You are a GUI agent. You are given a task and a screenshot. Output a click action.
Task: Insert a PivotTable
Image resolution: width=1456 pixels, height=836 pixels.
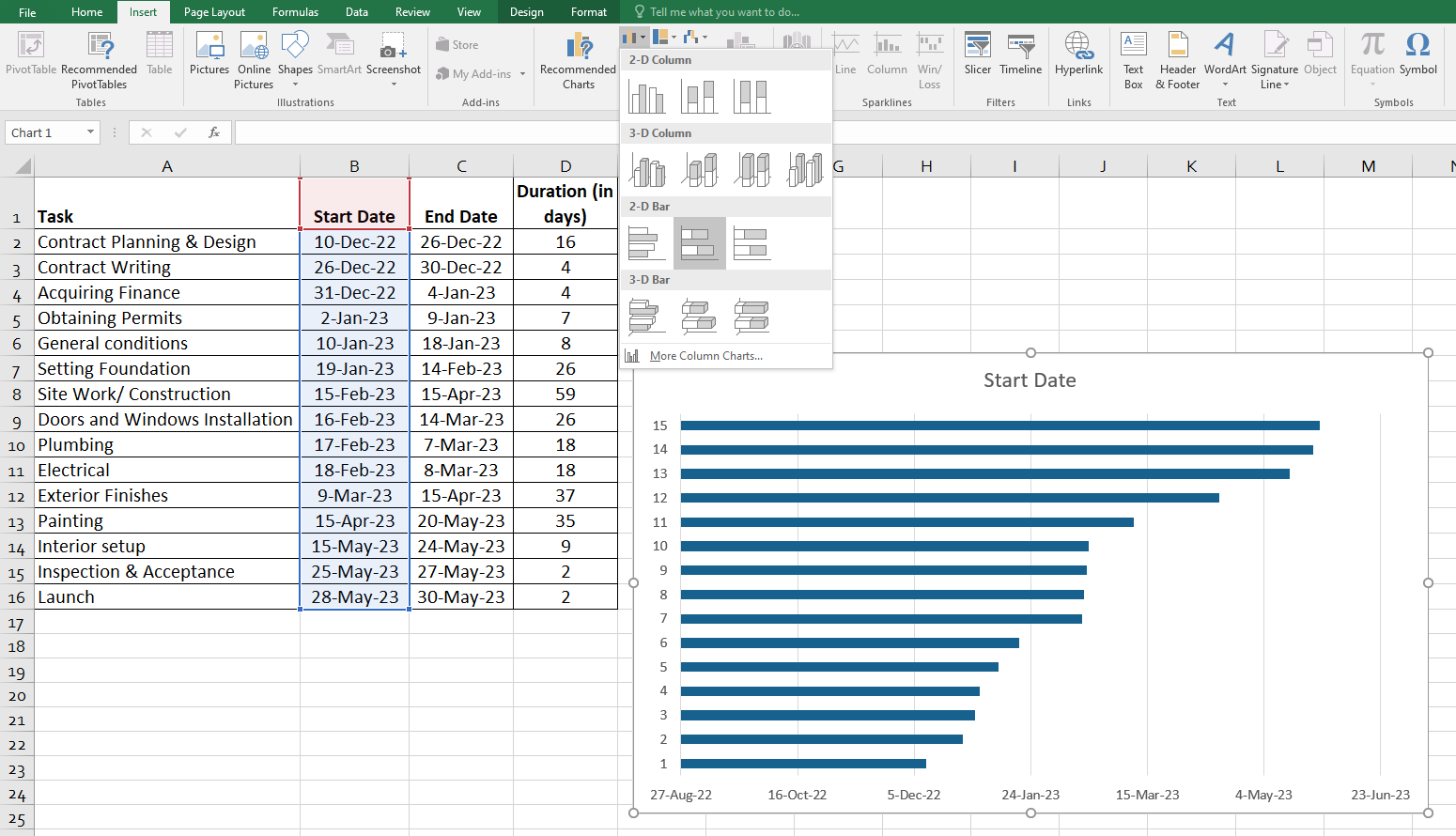click(31, 54)
